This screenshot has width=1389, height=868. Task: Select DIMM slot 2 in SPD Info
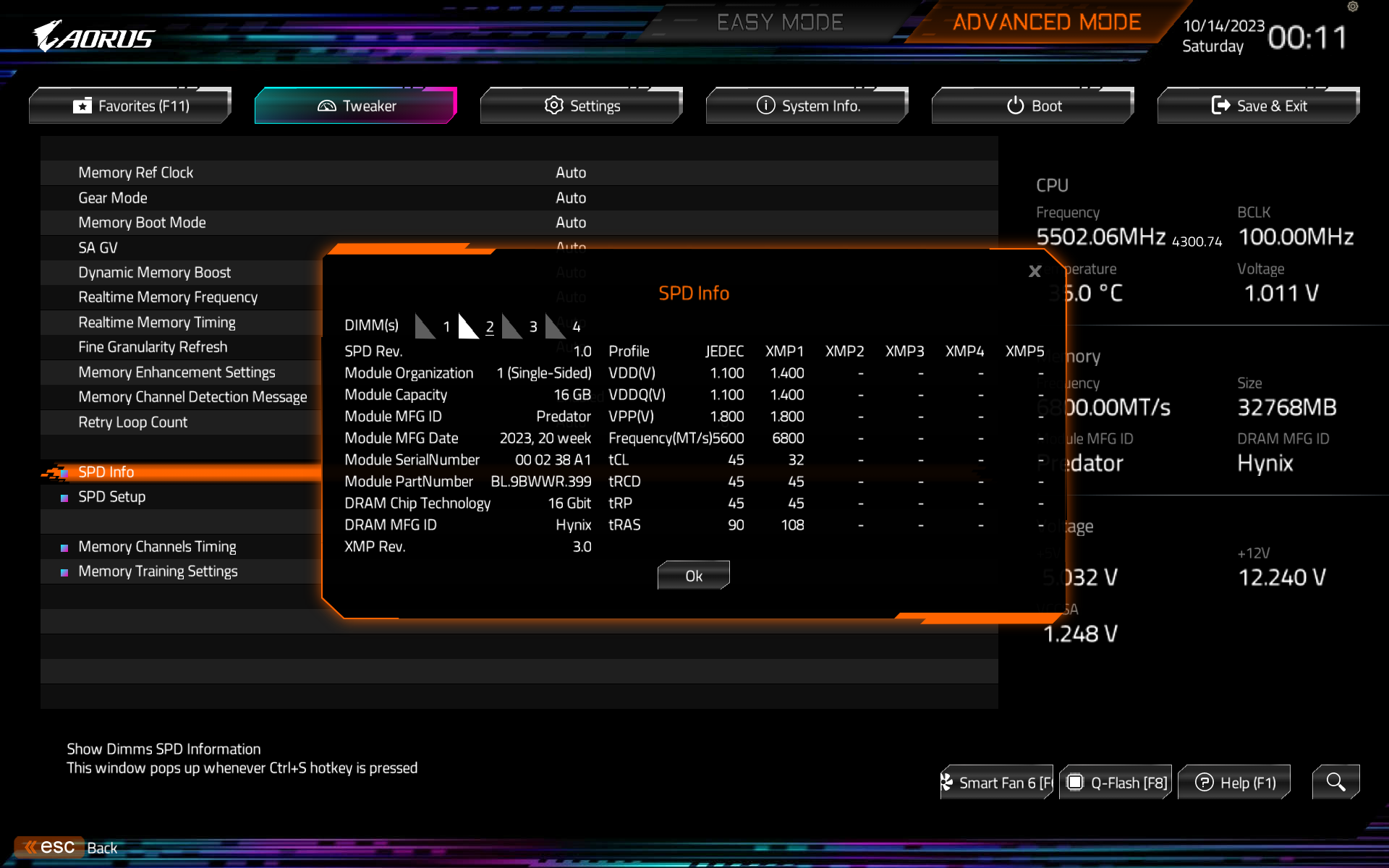[x=477, y=326]
